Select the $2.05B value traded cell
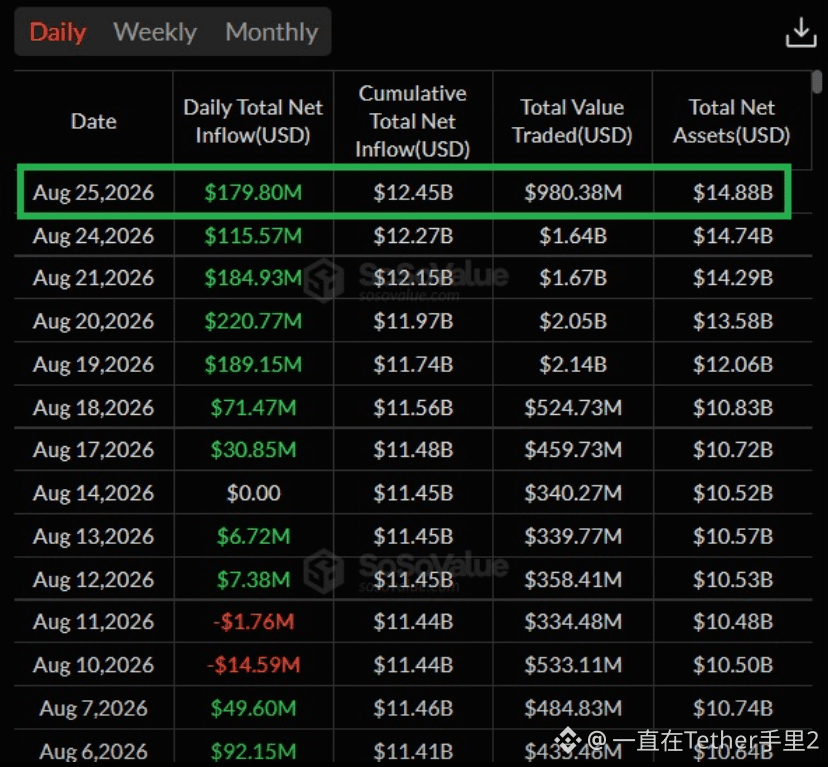The width and height of the screenshot is (828, 767). pyautogui.click(x=573, y=321)
